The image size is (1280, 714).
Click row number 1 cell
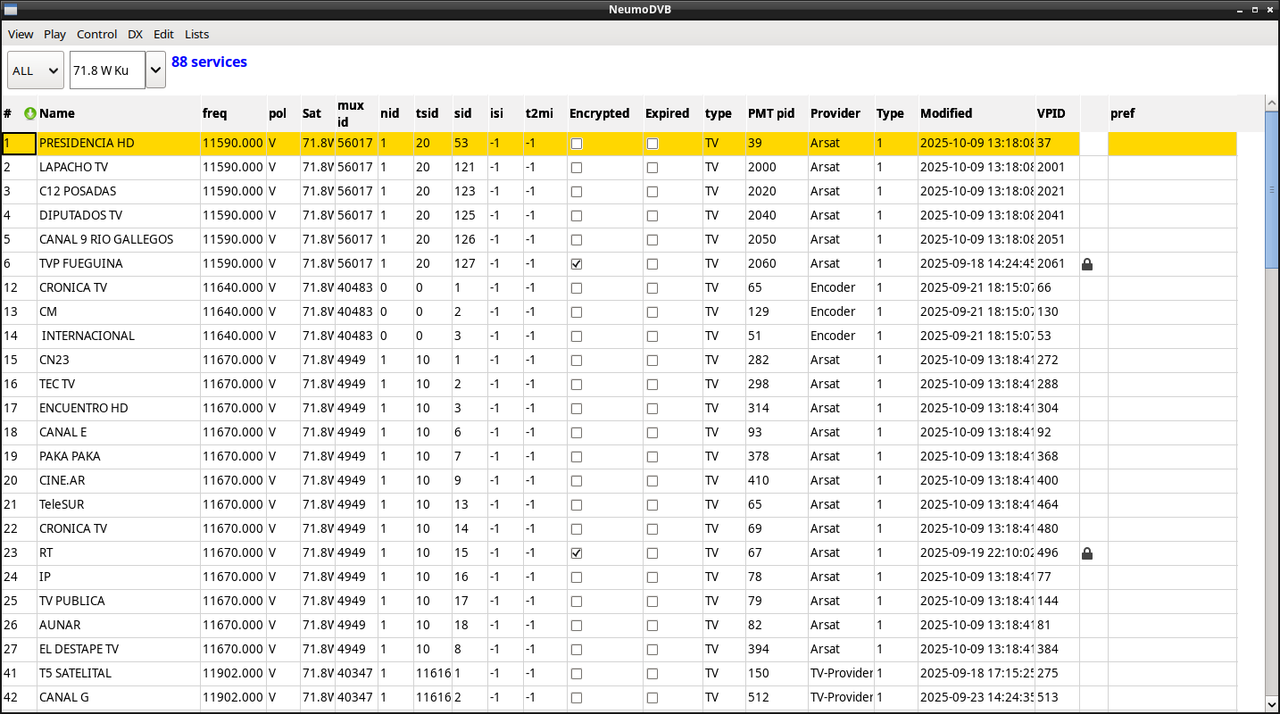(x=19, y=144)
